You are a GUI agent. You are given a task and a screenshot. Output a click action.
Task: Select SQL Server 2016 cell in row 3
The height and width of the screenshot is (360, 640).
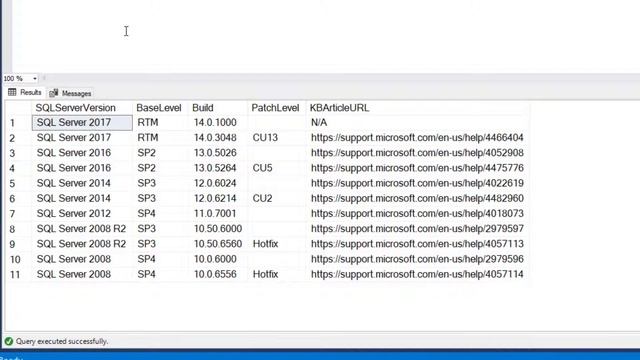[x=82, y=153]
